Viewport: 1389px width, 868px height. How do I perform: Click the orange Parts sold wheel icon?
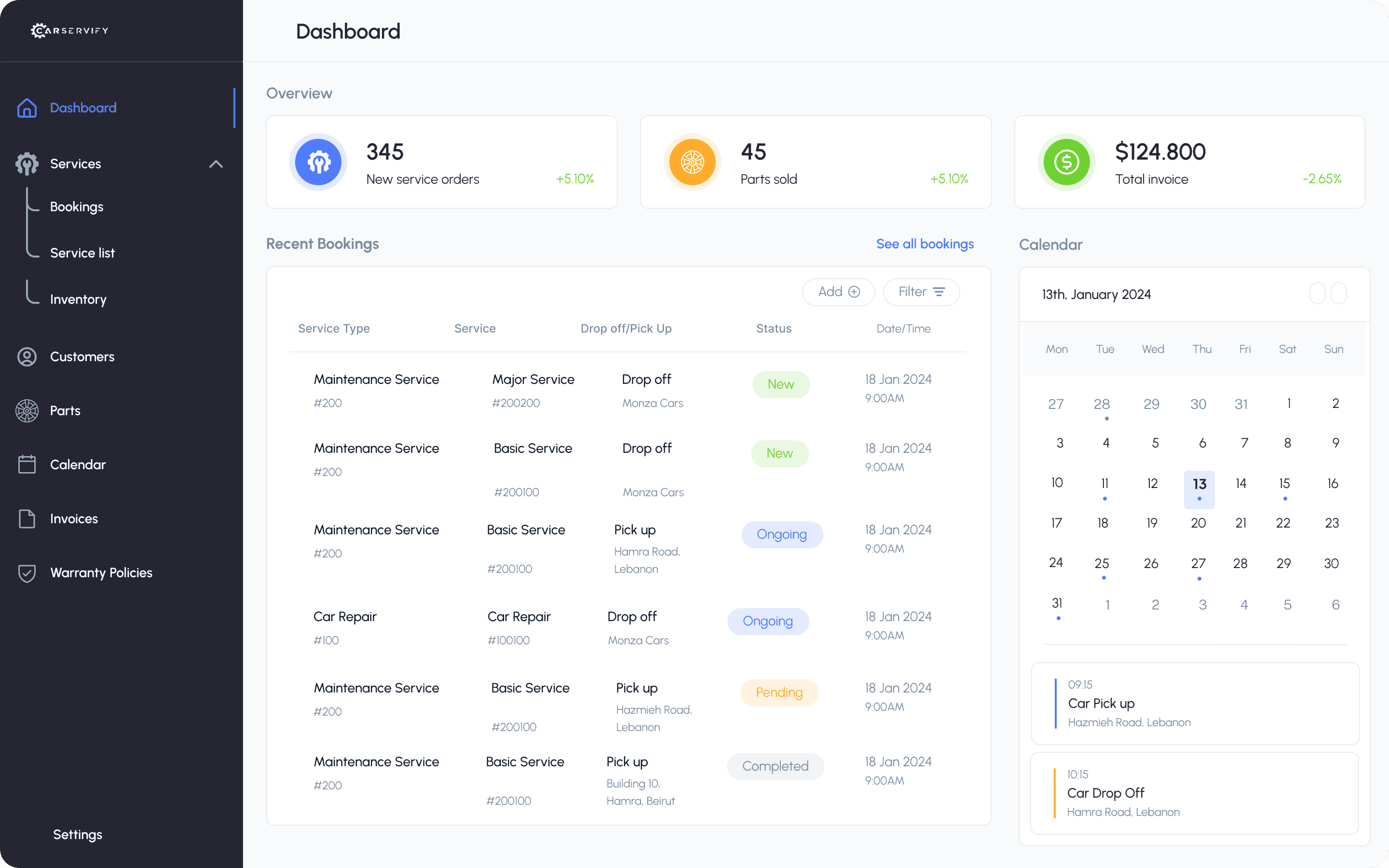click(692, 162)
